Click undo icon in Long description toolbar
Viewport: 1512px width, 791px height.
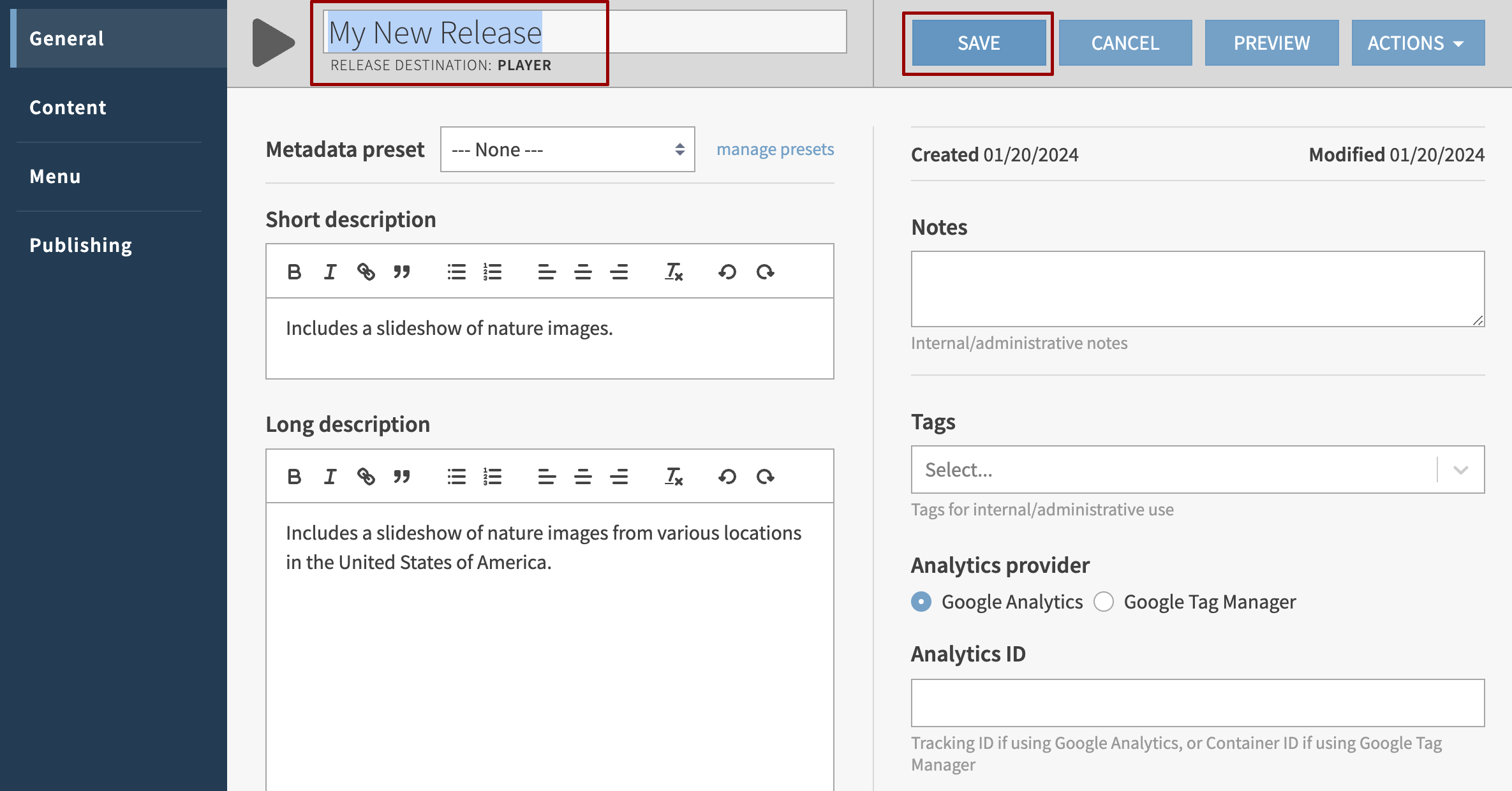(x=727, y=477)
